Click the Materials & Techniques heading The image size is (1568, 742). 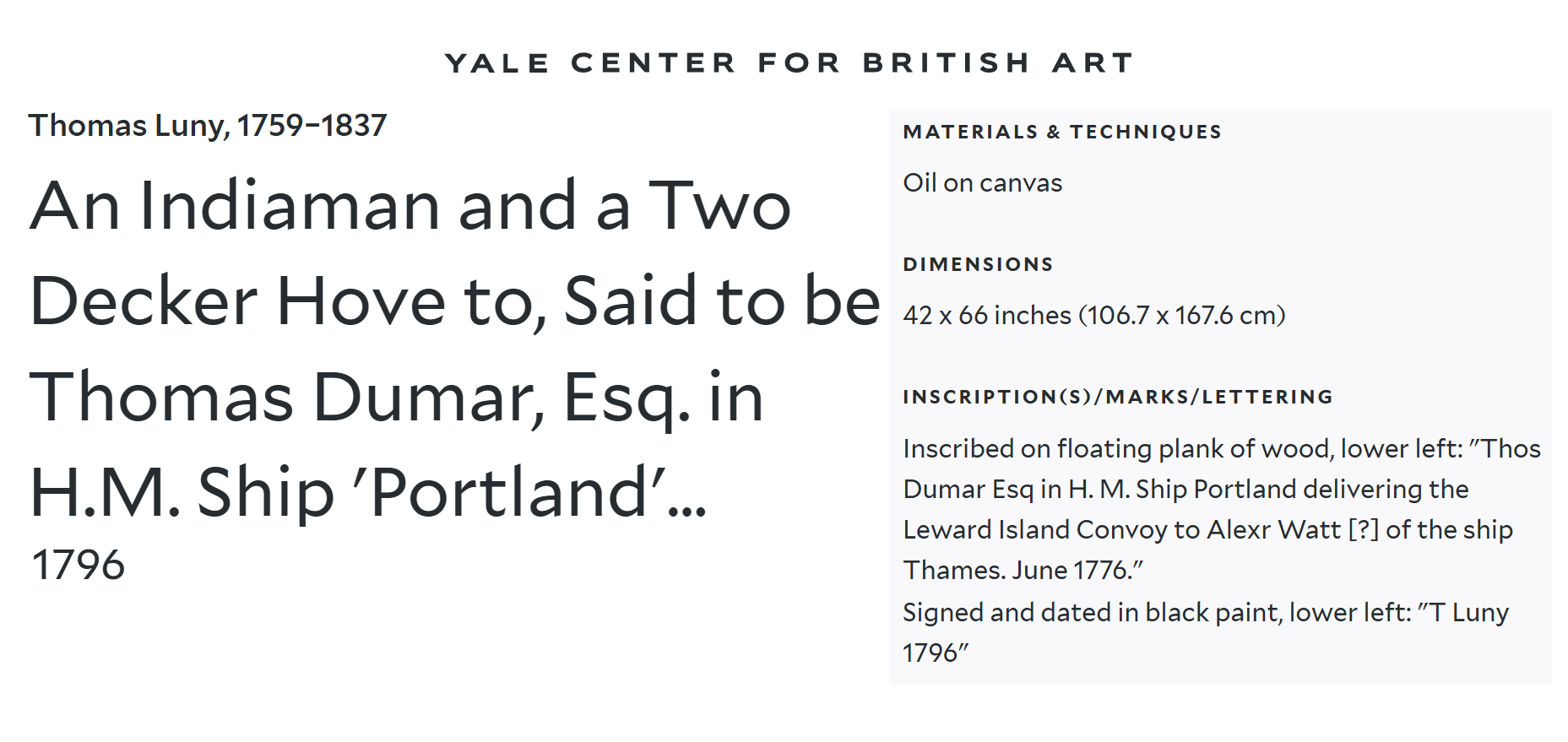(x=1062, y=132)
